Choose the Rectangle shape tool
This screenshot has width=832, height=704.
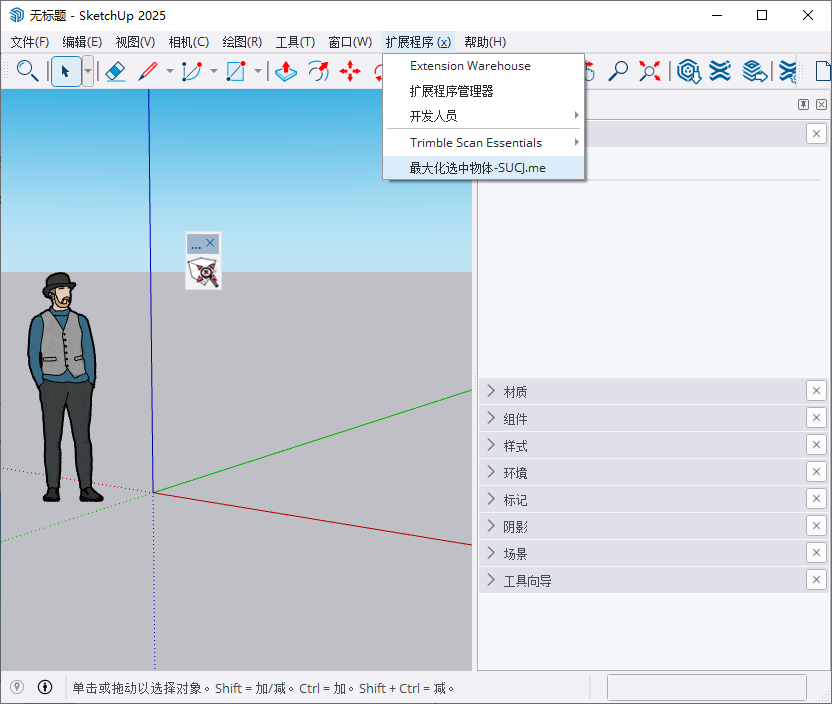coord(237,71)
